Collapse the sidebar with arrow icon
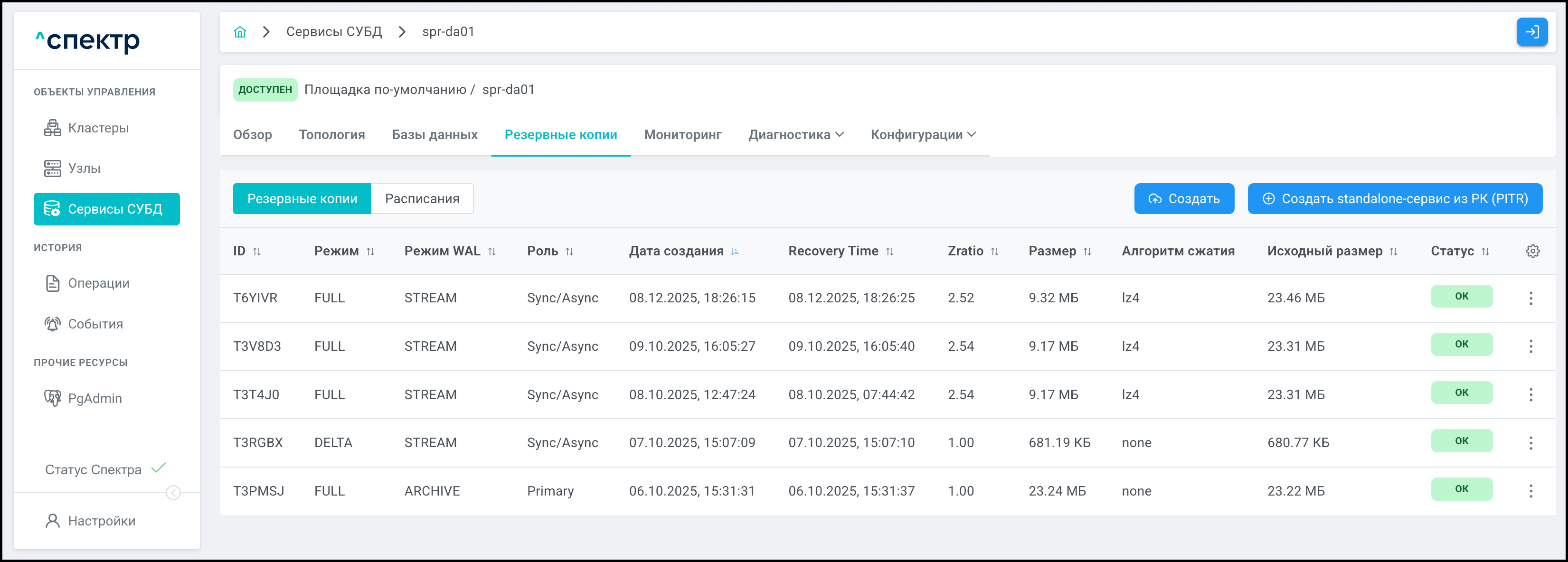 (x=173, y=493)
